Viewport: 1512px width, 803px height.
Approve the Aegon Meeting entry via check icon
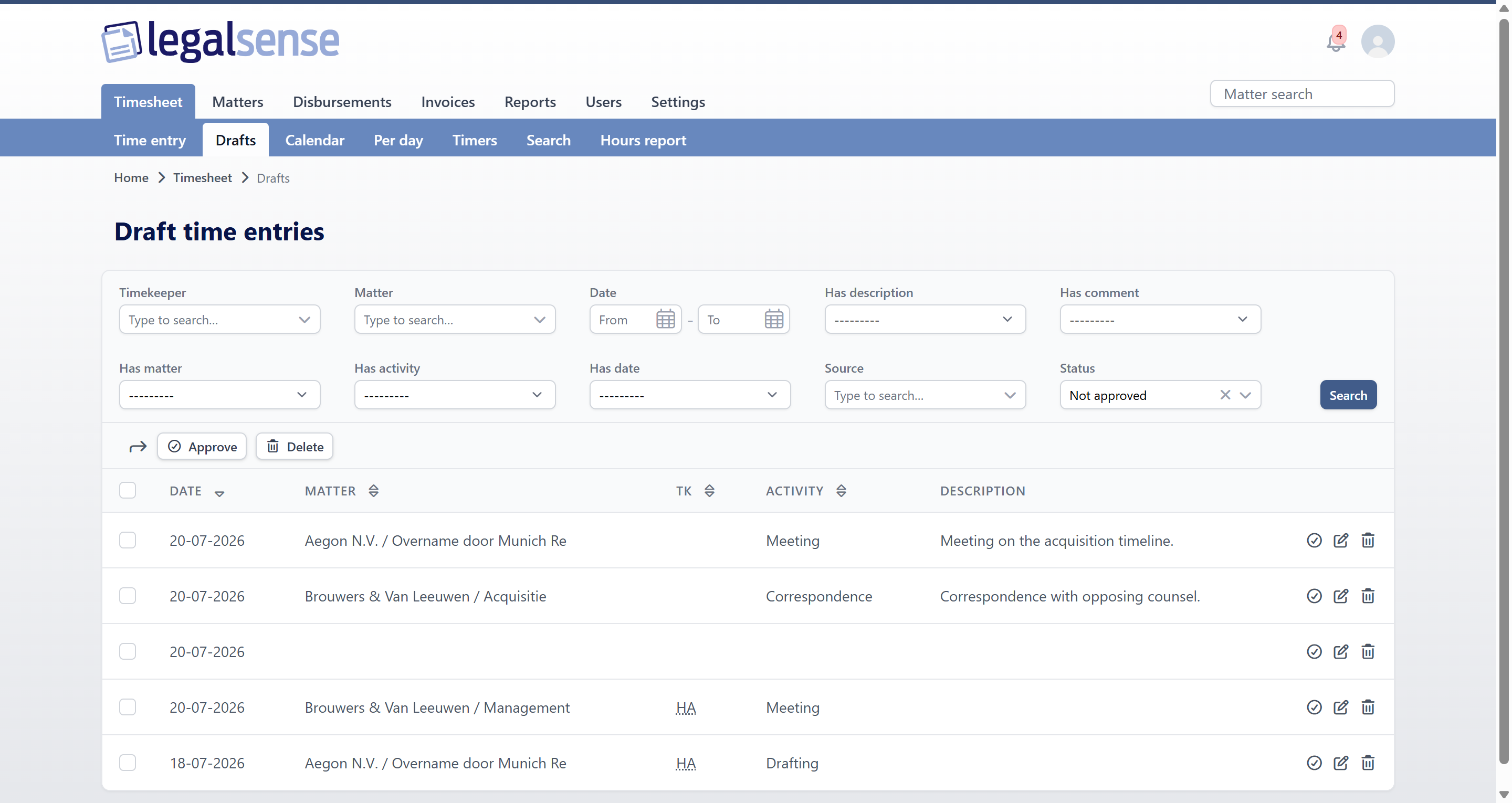pyautogui.click(x=1314, y=540)
